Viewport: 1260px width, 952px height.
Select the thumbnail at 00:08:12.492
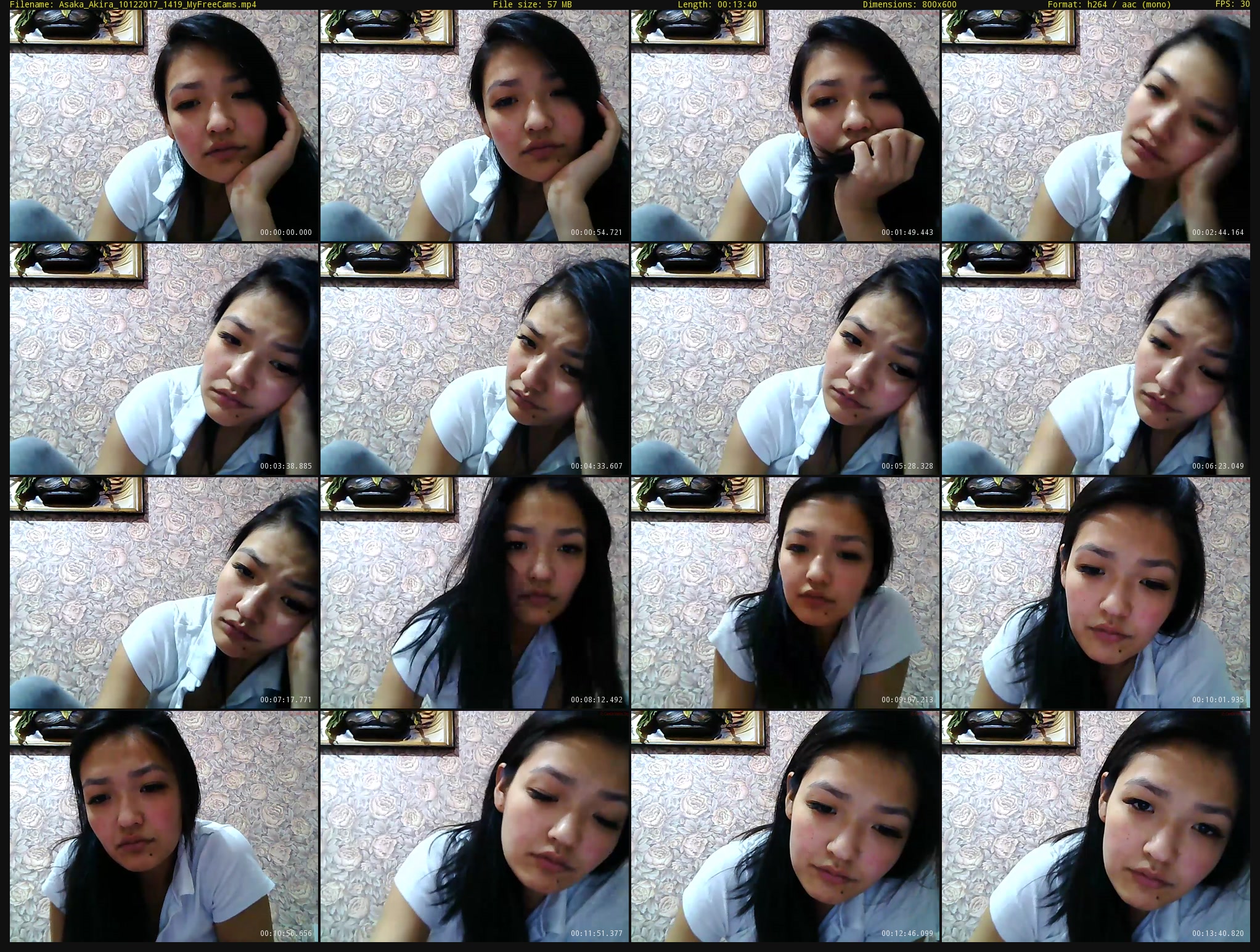[475, 593]
